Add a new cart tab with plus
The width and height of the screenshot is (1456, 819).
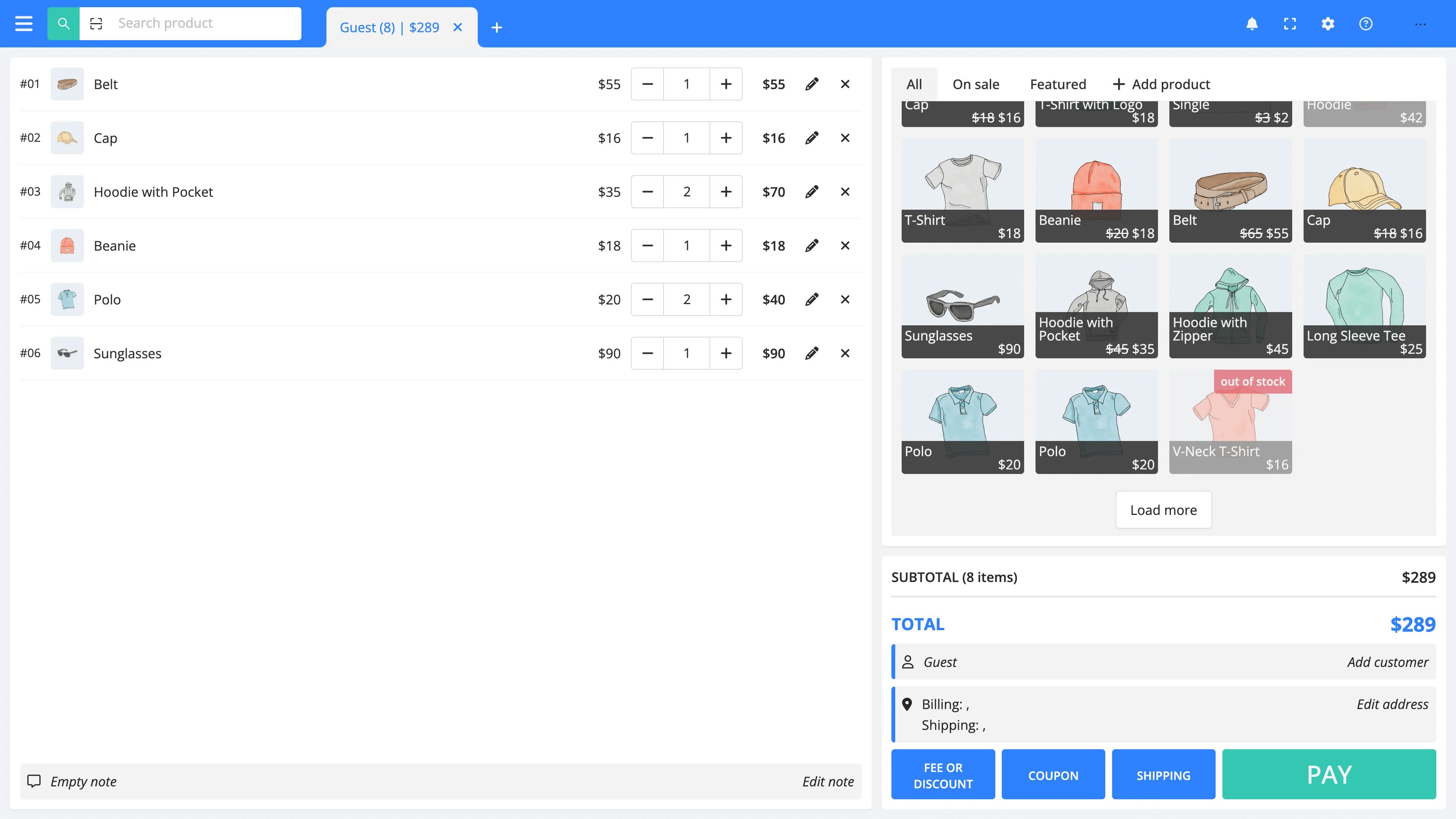496,27
